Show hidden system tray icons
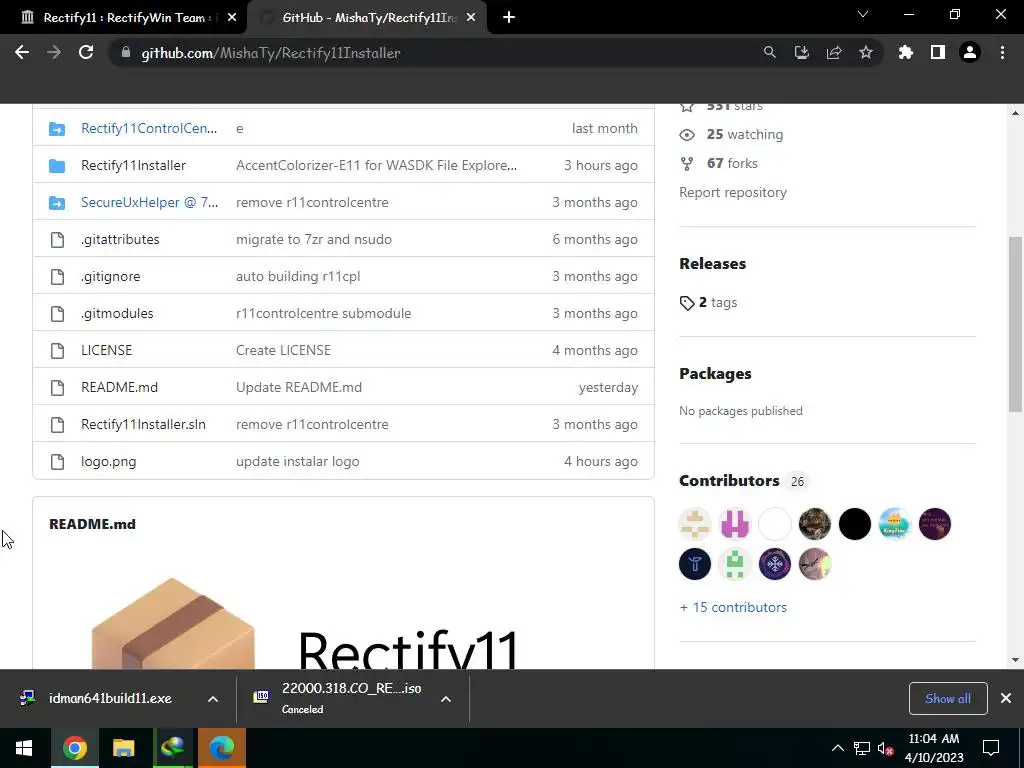This screenshot has height=768, width=1024. (837, 748)
